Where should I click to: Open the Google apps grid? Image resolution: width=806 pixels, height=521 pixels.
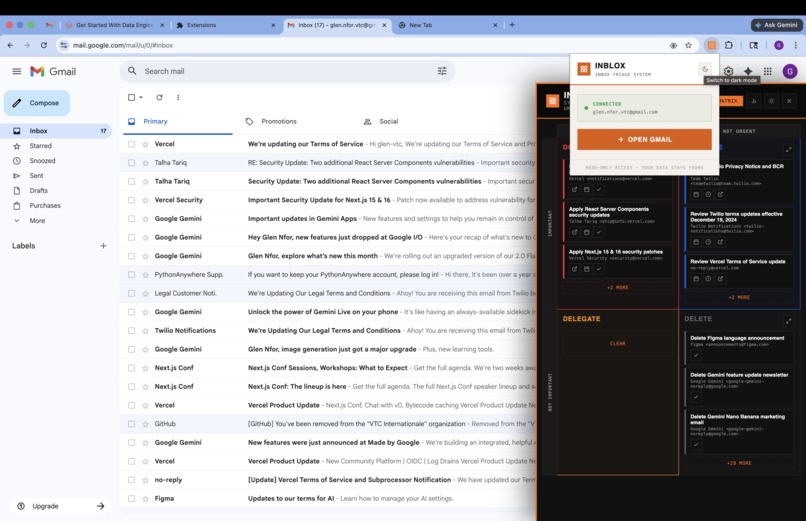pyautogui.click(x=767, y=71)
